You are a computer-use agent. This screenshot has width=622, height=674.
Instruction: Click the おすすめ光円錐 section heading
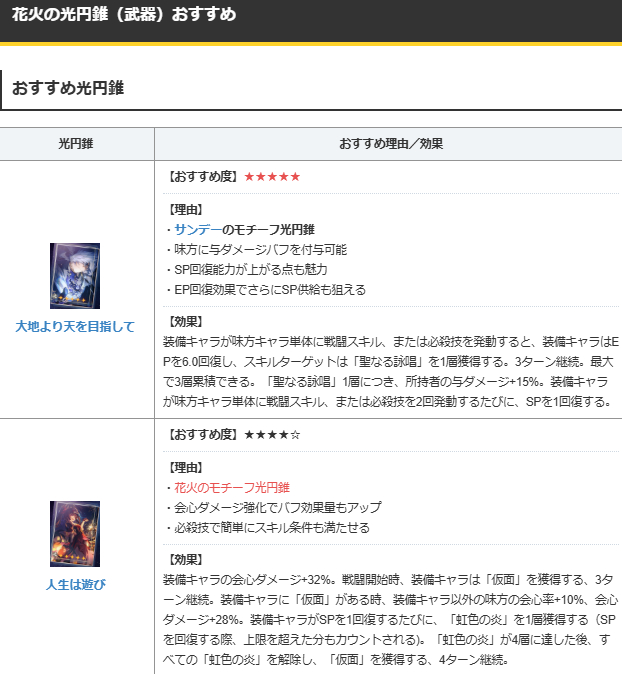[x=67, y=88]
